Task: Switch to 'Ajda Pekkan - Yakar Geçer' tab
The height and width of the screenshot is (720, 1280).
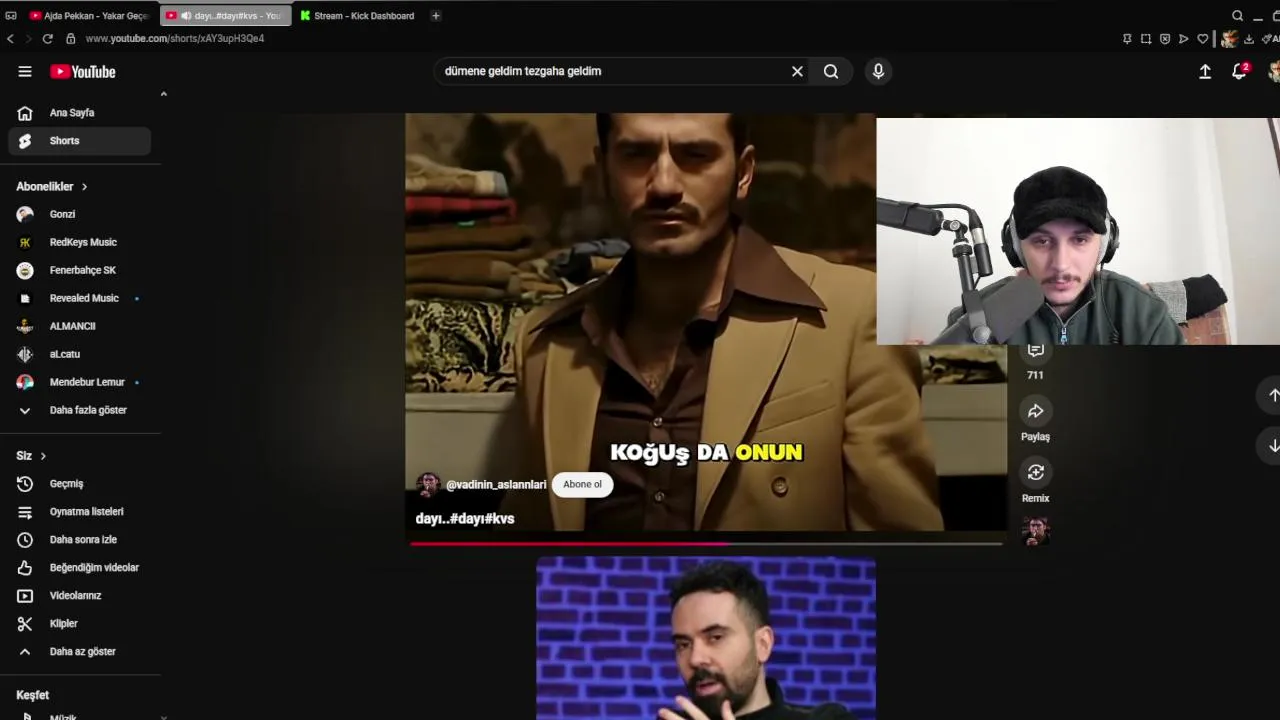Action: click(89, 16)
